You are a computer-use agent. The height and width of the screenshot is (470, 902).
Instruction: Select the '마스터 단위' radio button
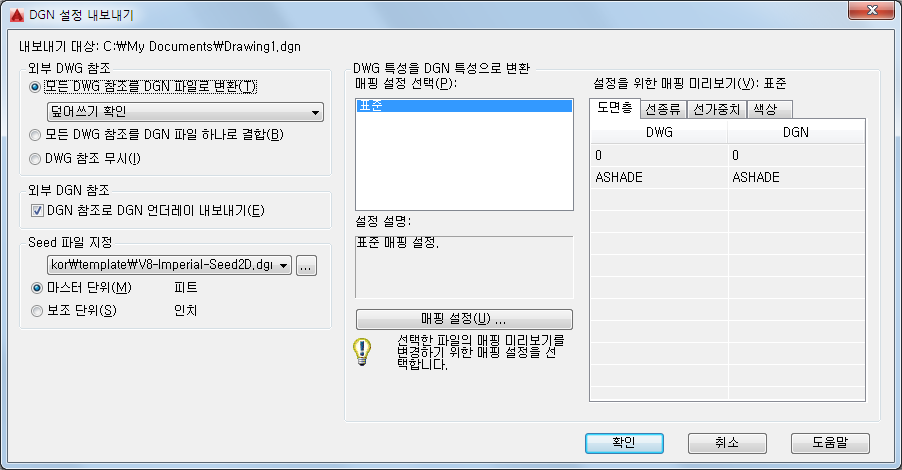[x=37, y=288]
